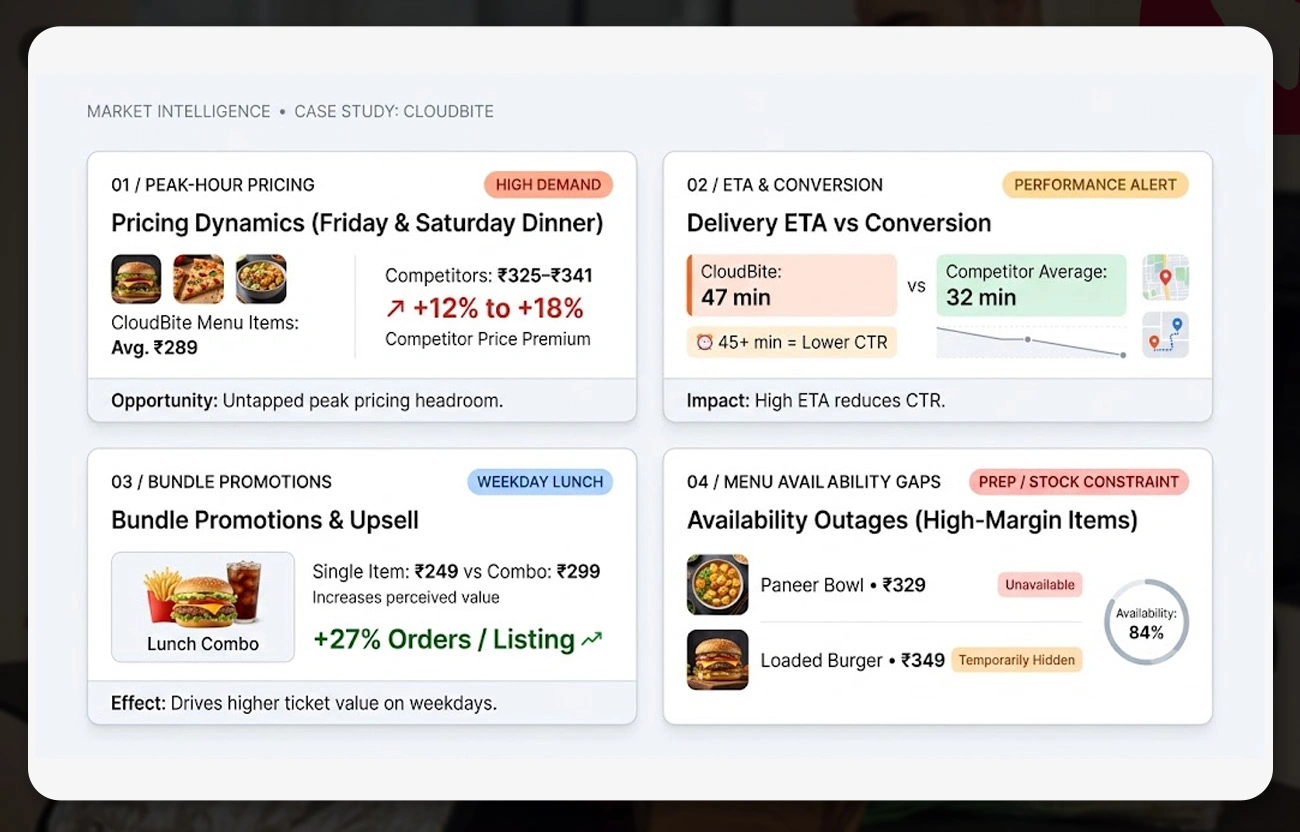Click the +27% Orders / Listing value
This screenshot has height=832, width=1300.
tap(444, 639)
